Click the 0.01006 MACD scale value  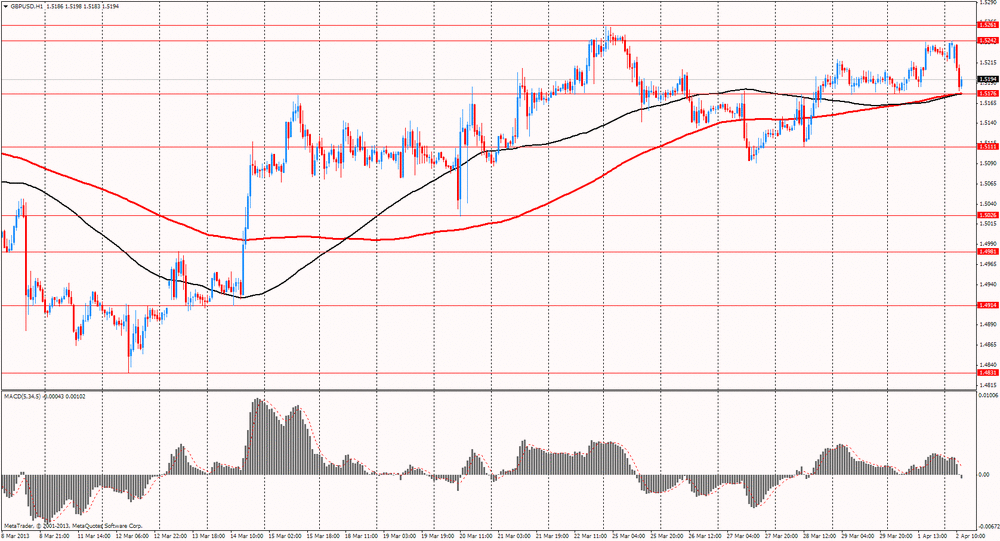[988, 396]
